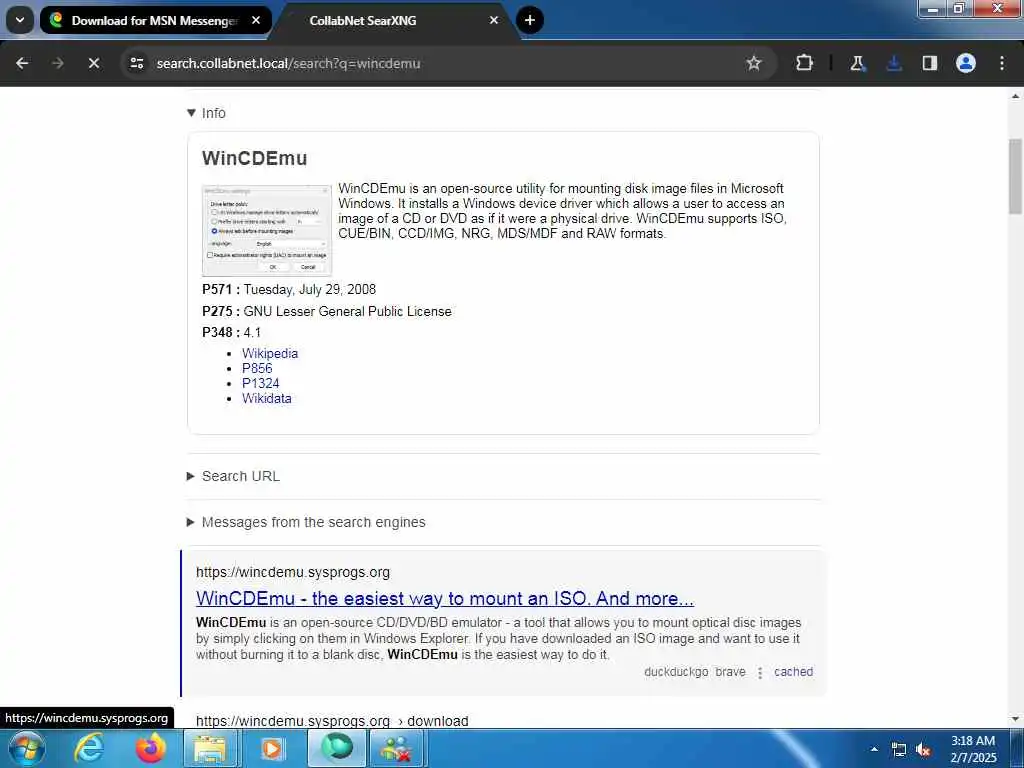
Task: Click the scrollbar up arrow
Action: (1015, 96)
